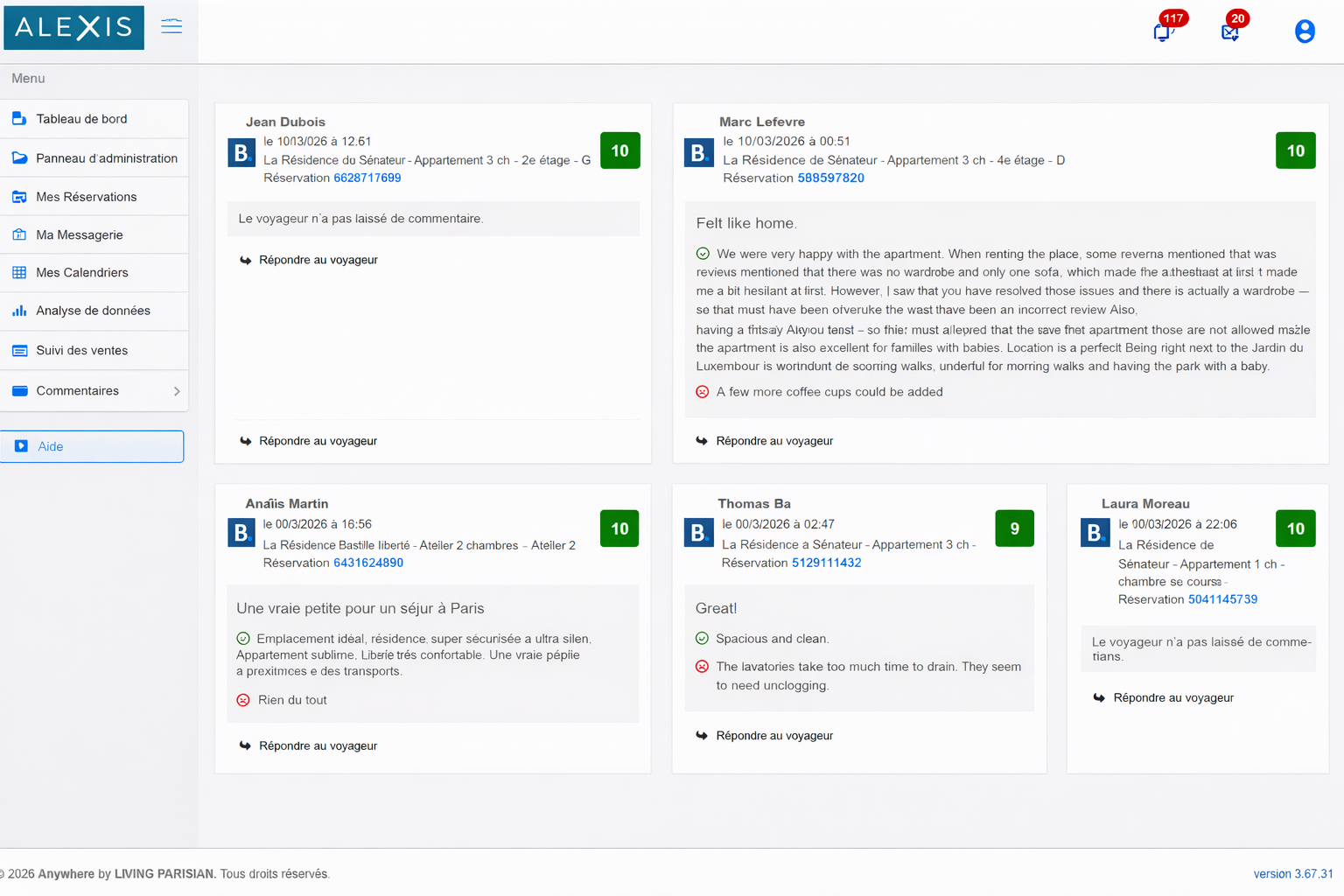
Task: Click the ALEXIS logo
Action: coord(73,26)
